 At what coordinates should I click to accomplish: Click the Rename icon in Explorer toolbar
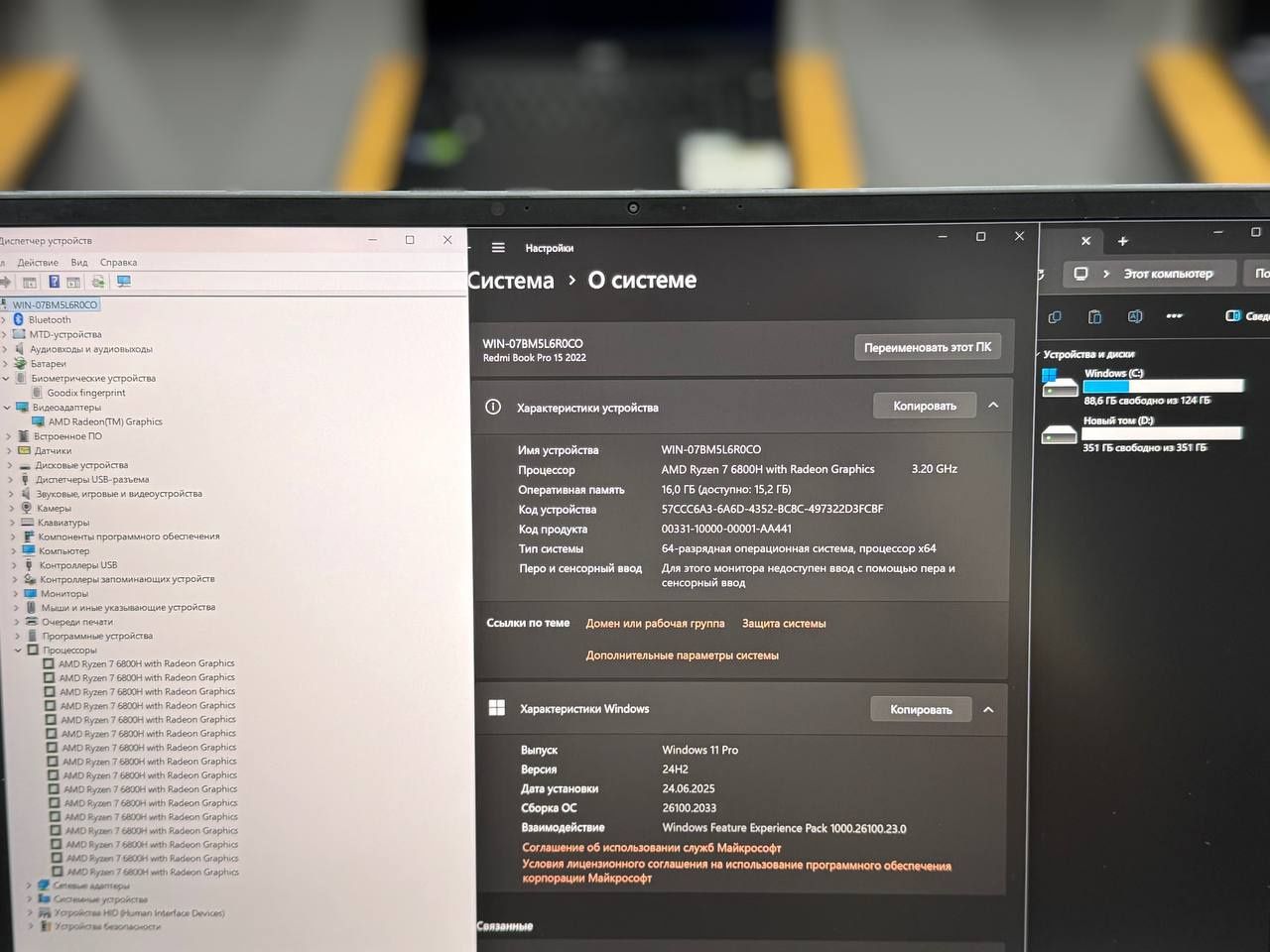click(x=1135, y=316)
